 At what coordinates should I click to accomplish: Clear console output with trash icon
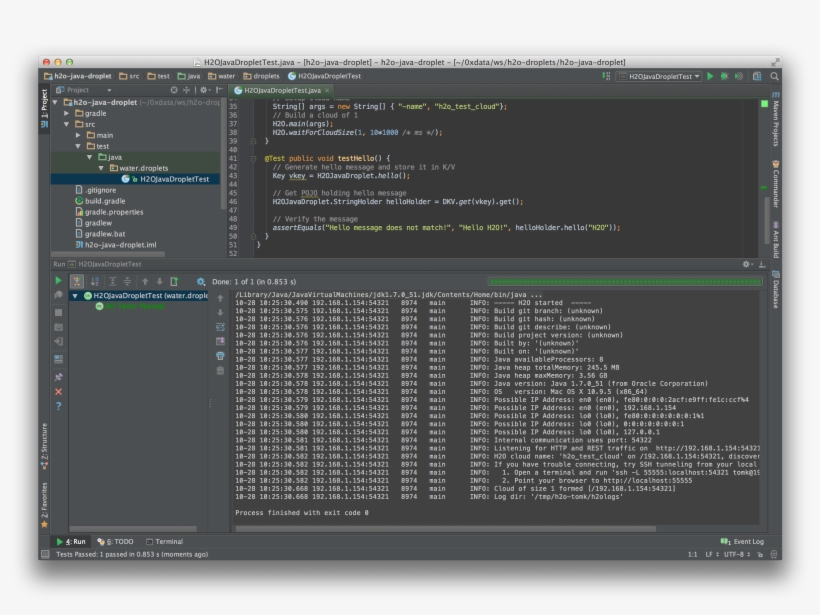[x=220, y=370]
